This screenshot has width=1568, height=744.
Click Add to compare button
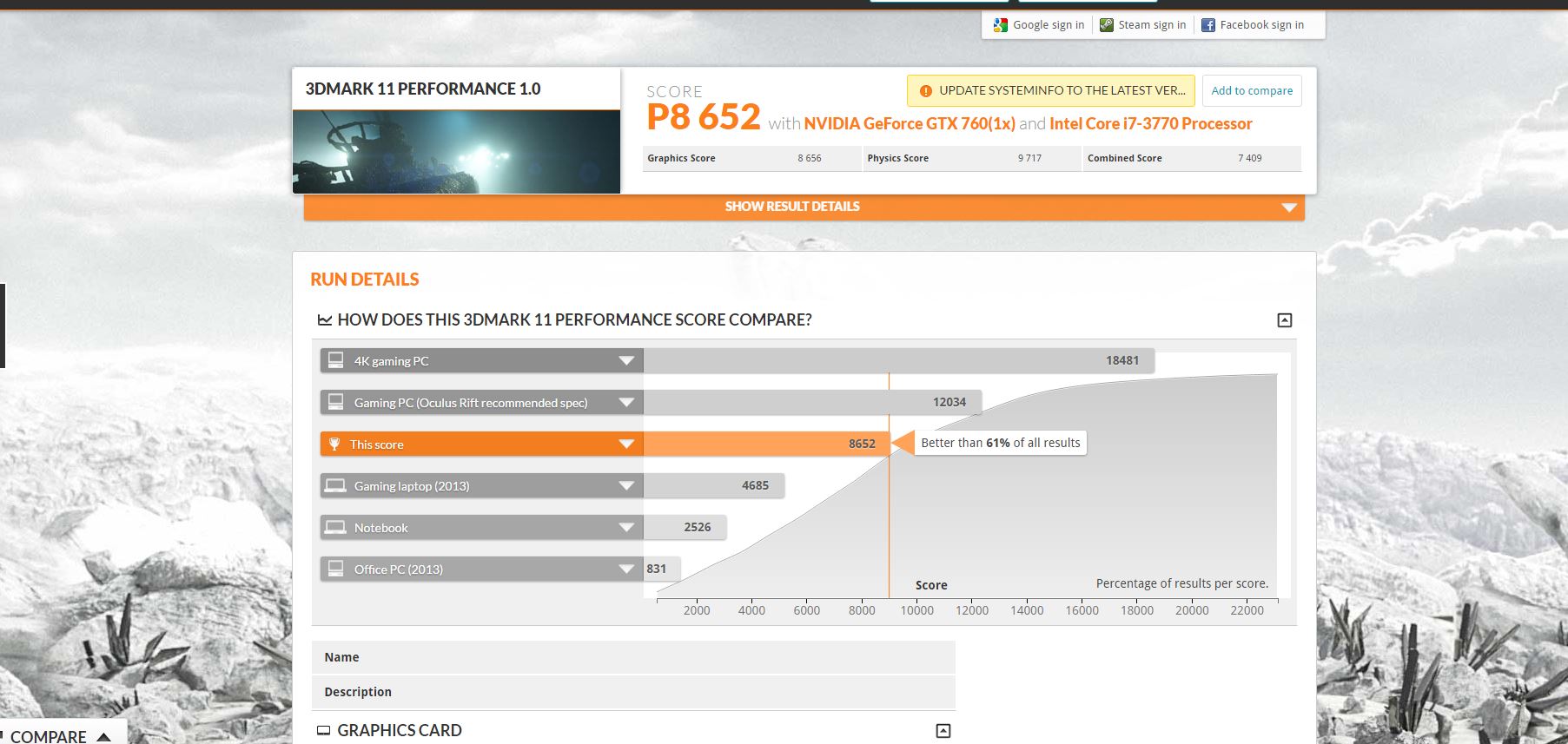click(1252, 91)
